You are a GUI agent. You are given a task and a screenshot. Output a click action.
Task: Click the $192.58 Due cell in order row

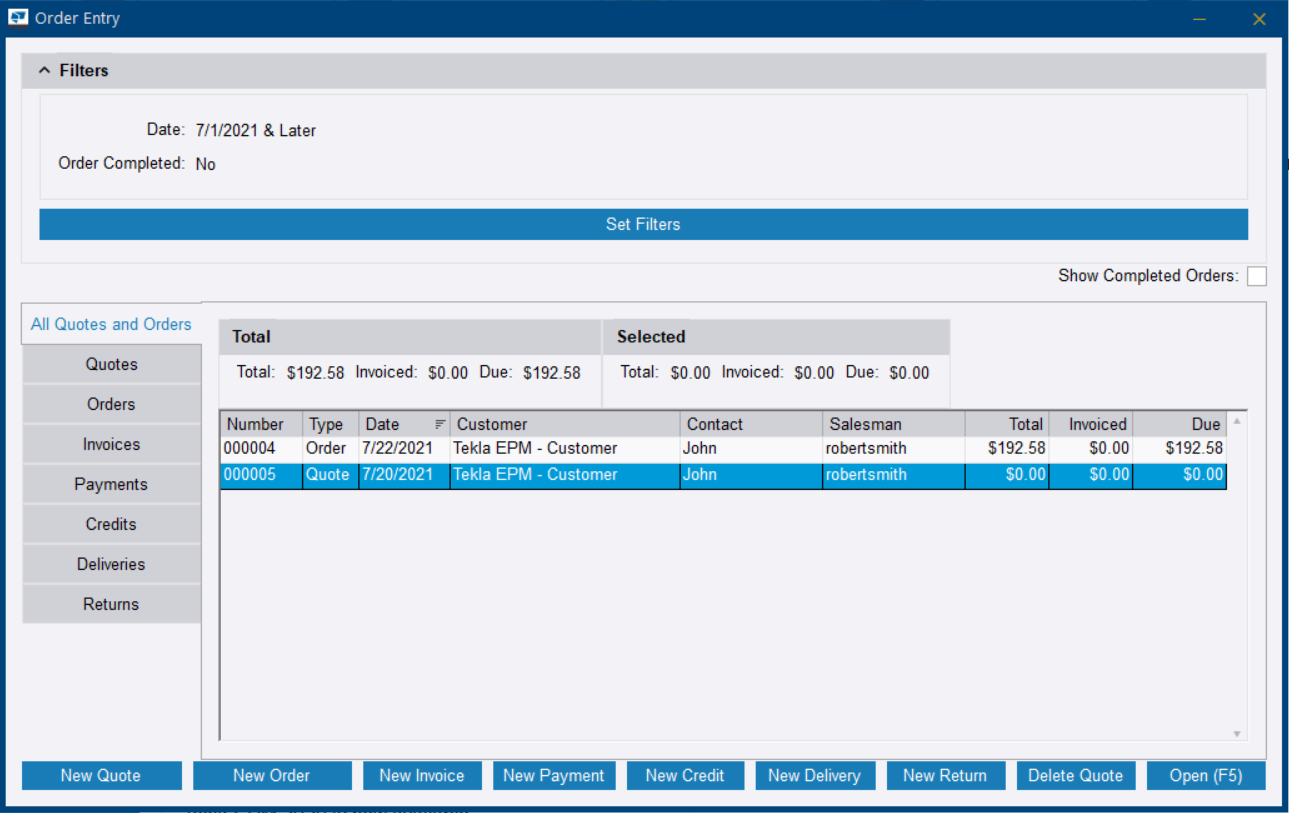coord(1179,449)
